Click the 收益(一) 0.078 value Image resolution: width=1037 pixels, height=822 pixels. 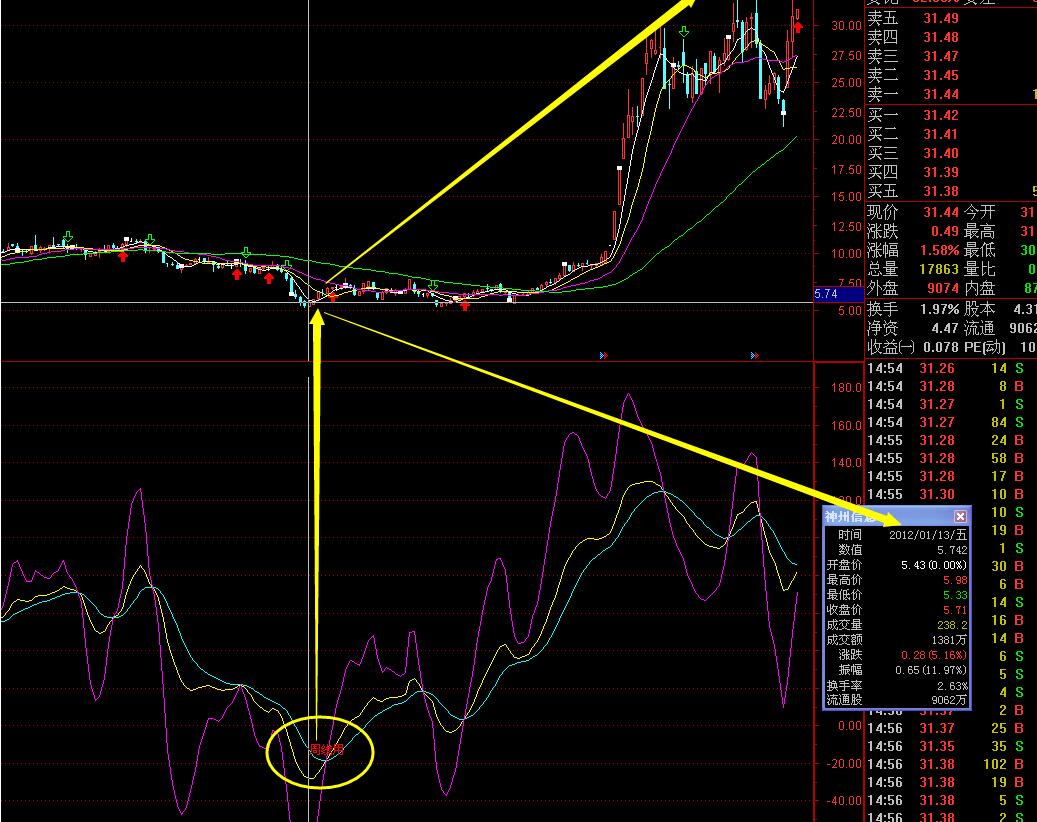tap(940, 348)
